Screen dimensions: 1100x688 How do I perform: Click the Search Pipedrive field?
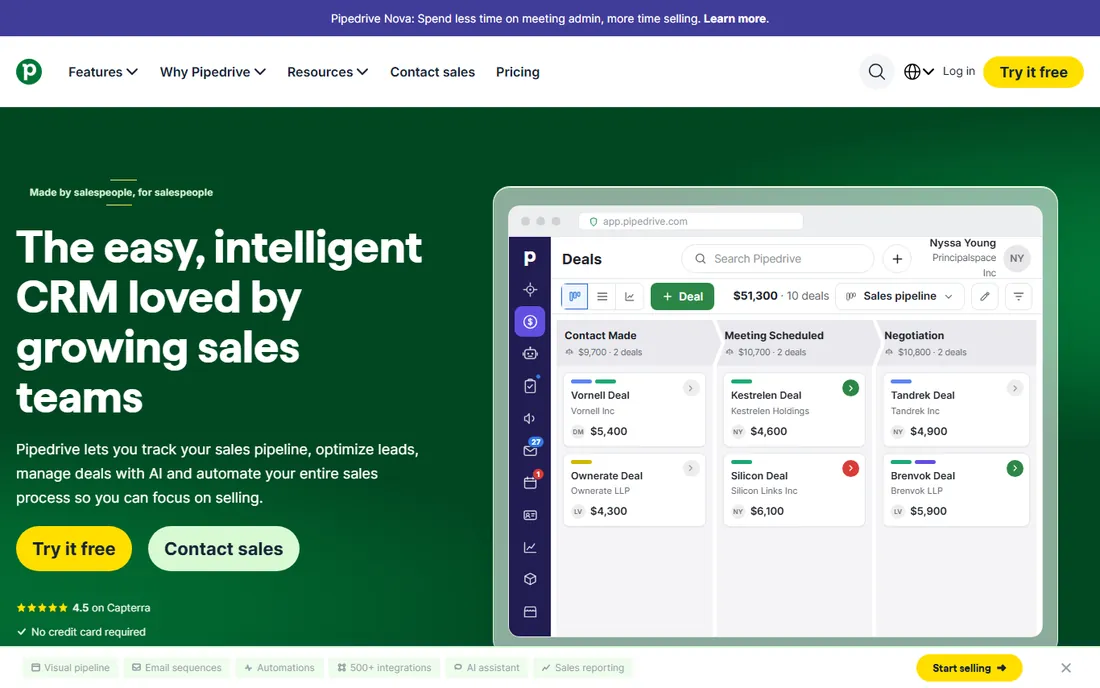pyautogui.click(x=777, y=259)
